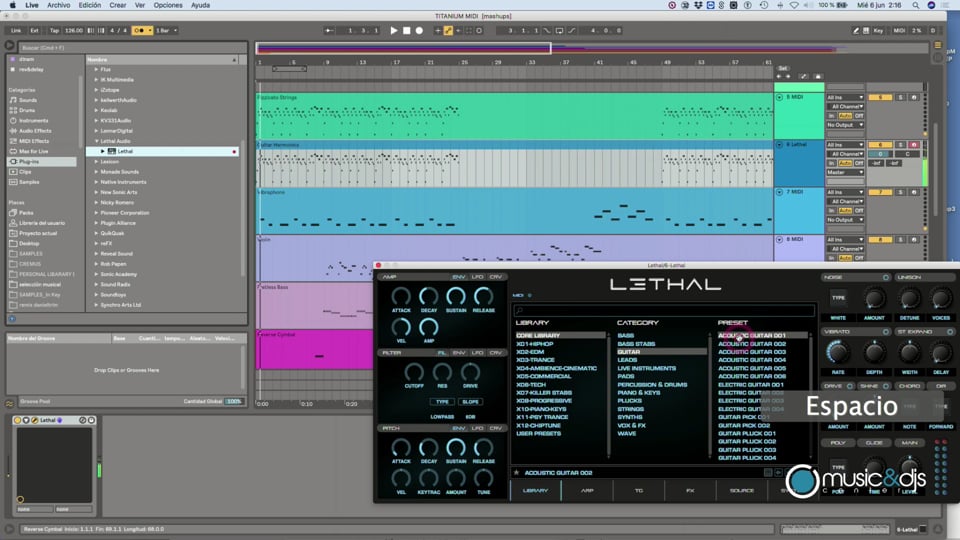
Task: Open track 7 No Output dropdown
Action: click(x=845, y=219)
